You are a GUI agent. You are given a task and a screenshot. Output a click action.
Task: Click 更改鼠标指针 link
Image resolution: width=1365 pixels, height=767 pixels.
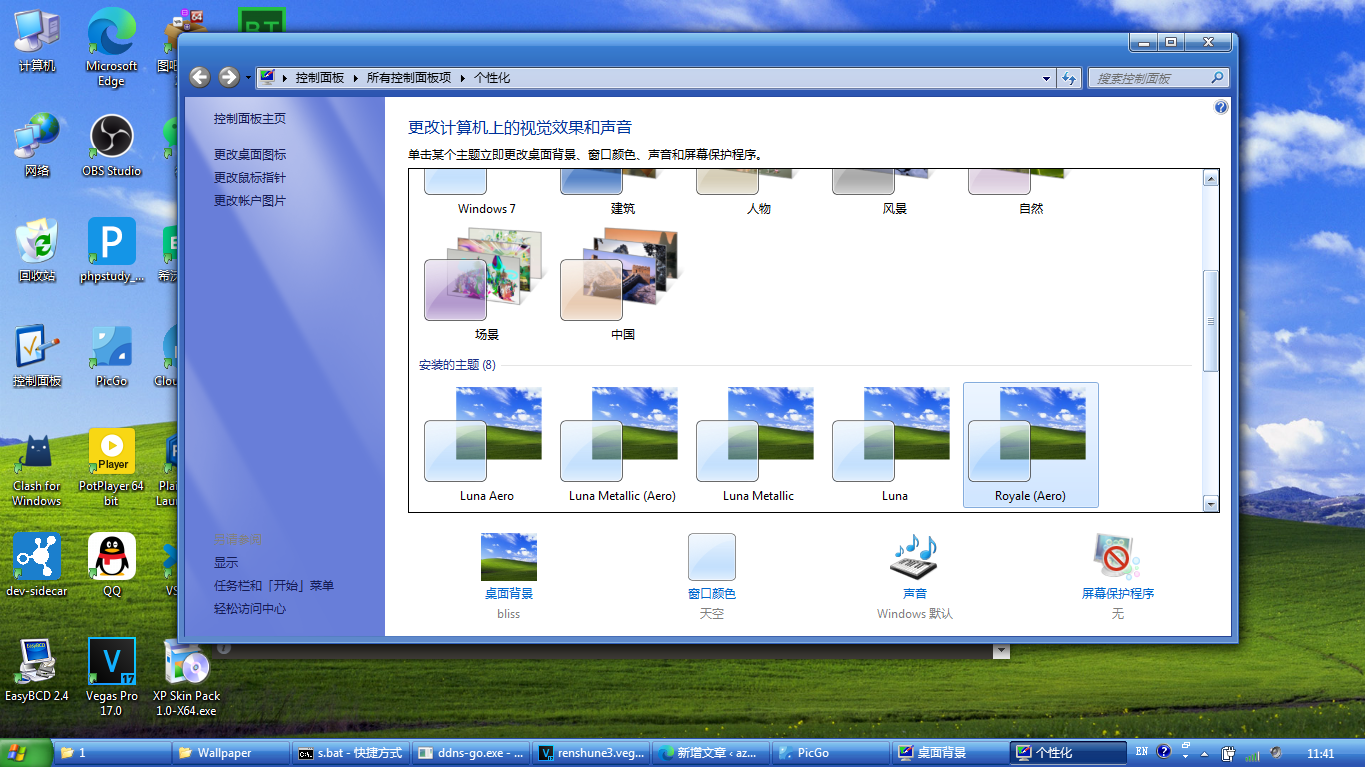coord(249,178)
